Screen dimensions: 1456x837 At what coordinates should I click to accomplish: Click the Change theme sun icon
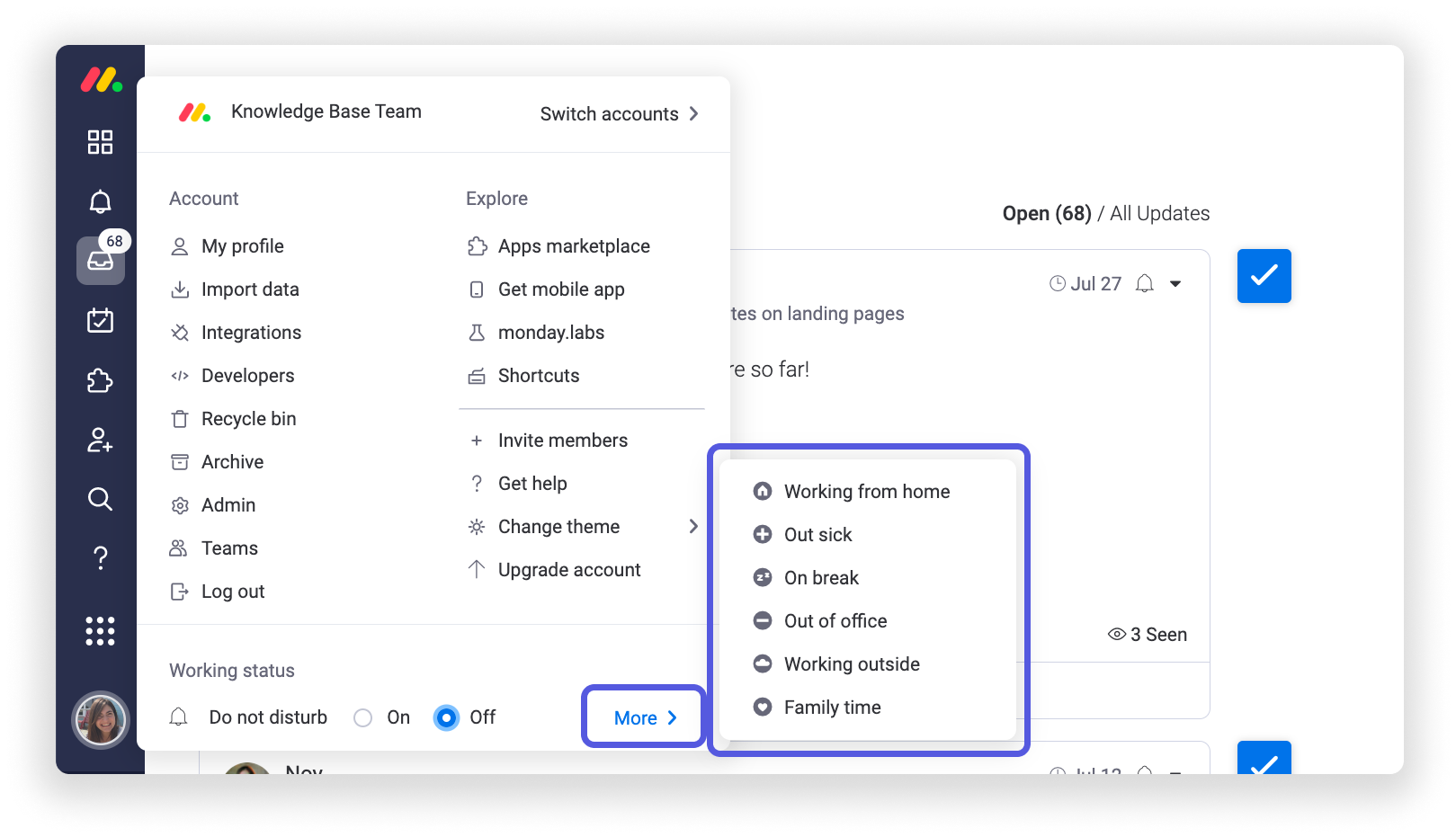(x=477, y=527)
